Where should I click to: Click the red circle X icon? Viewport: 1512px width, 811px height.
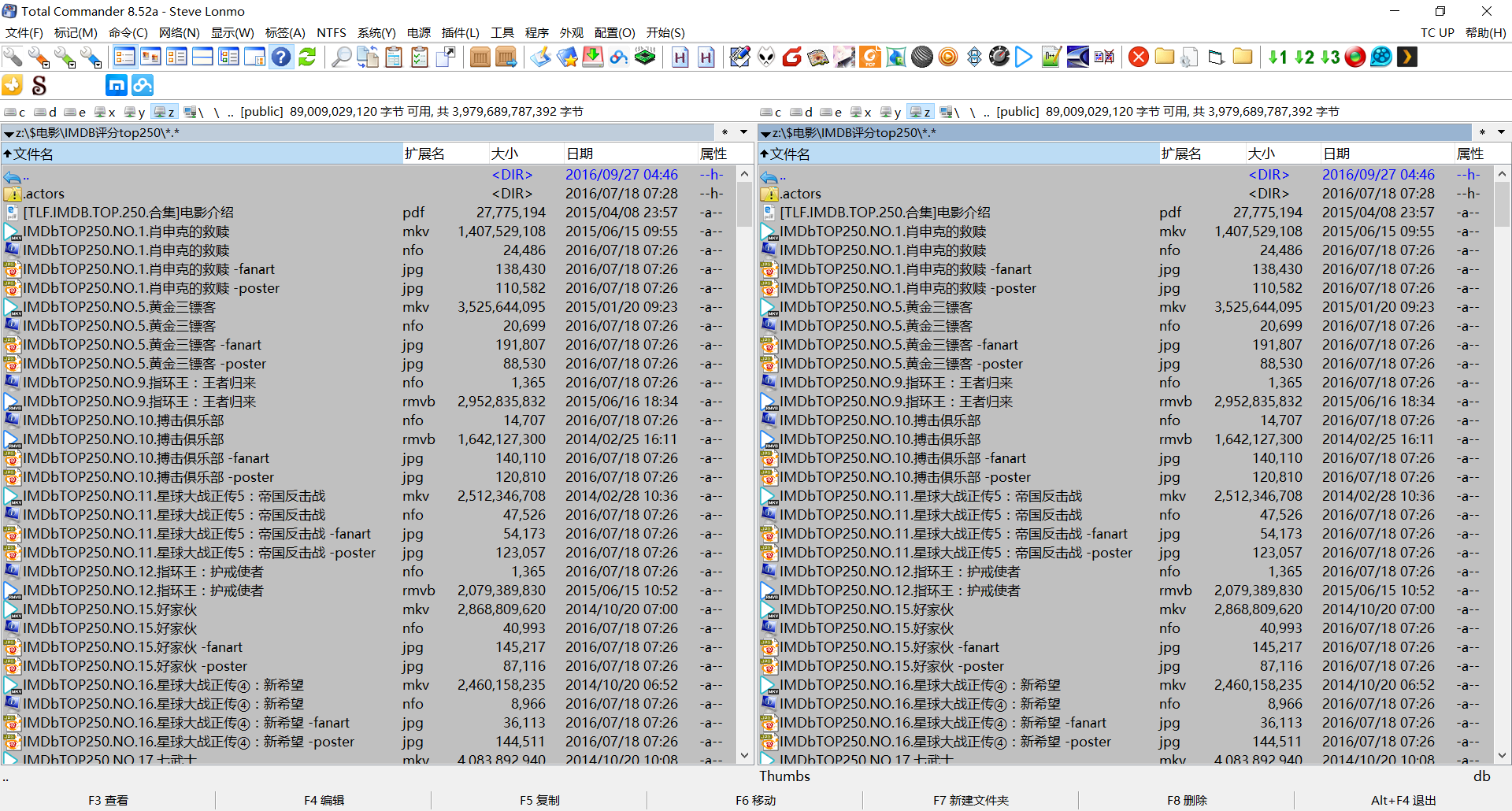click(x=1138, y=57)
